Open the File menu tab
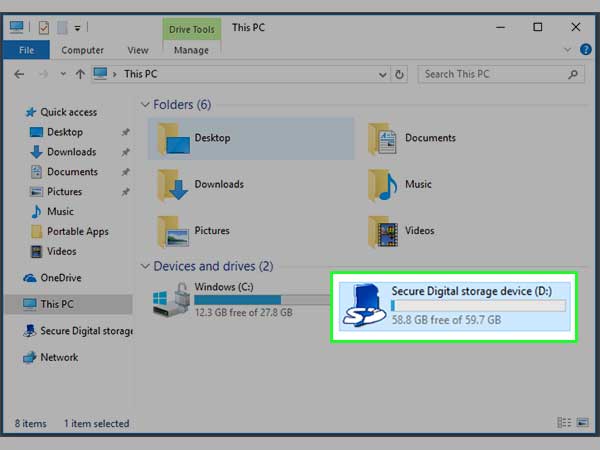Screen dimensions: 600x450 click(x=26, y=50)
